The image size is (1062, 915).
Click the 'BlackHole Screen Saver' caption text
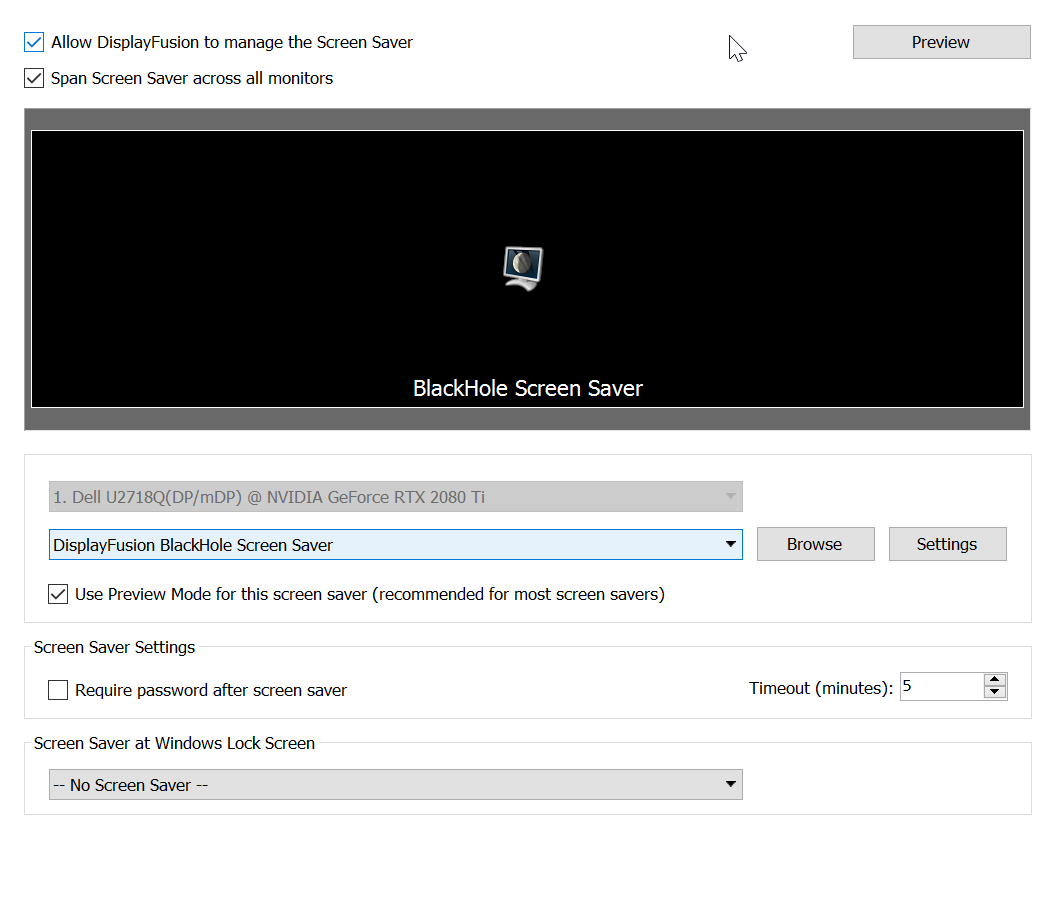528,388
